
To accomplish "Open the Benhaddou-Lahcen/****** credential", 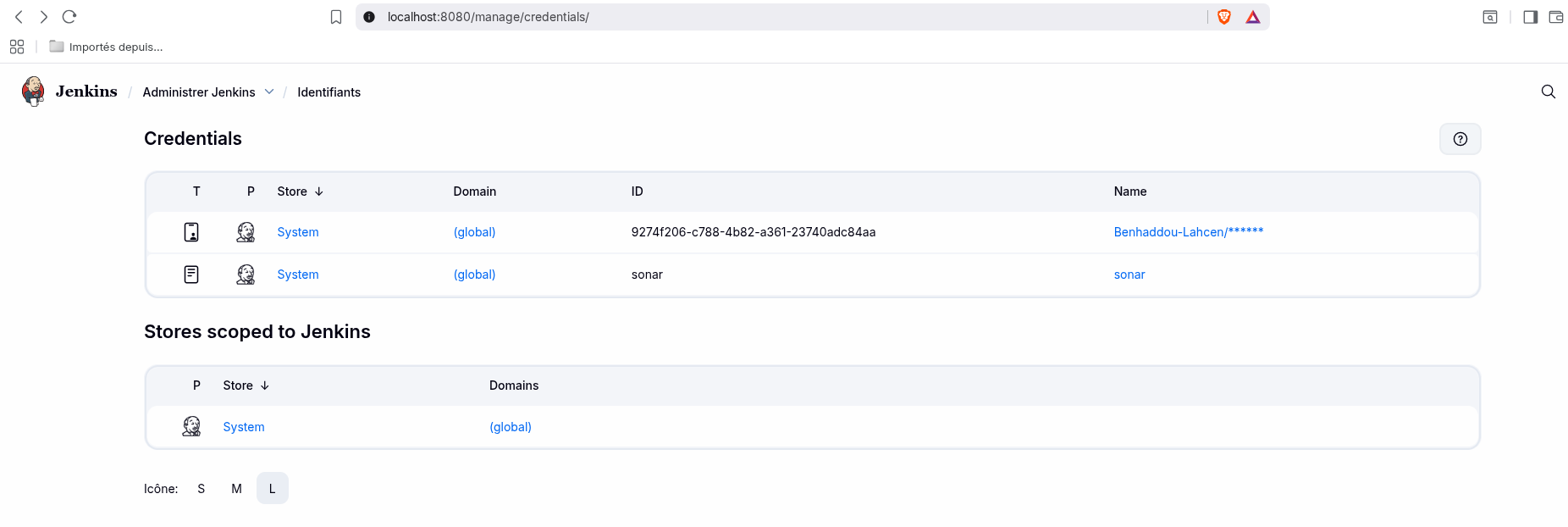I will (1189, 232).
